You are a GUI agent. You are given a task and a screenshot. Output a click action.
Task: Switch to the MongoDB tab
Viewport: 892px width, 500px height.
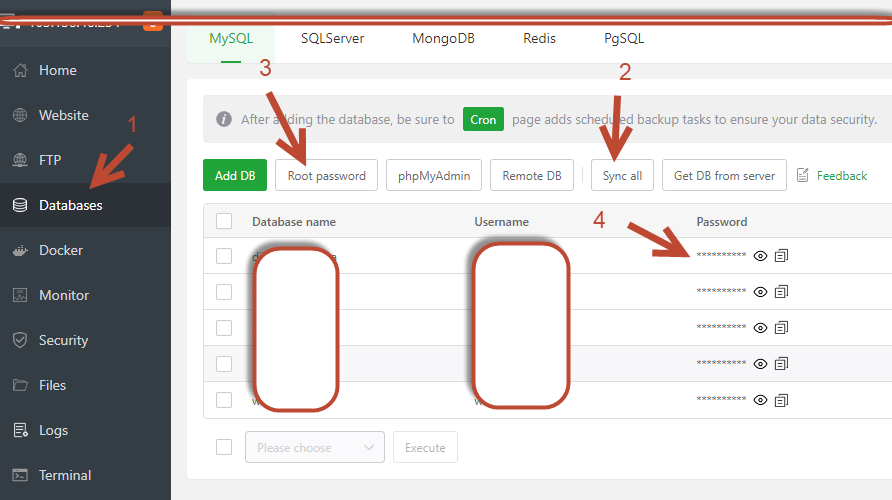point(443,39)
